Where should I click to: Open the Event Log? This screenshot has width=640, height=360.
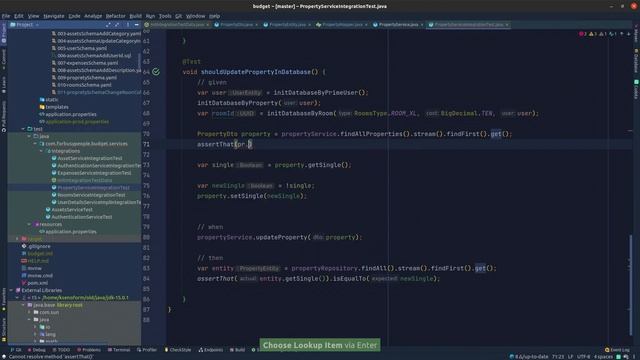pos(617,350)
